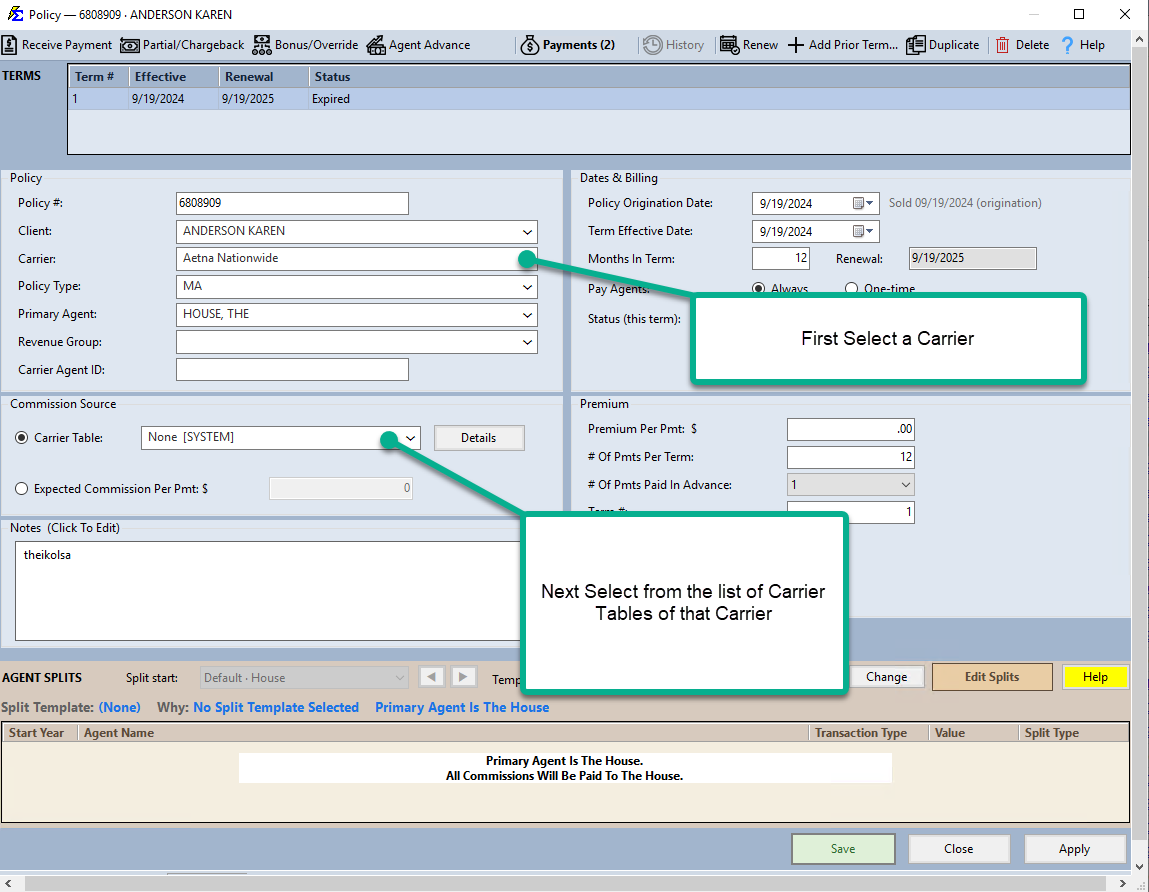Expand # Of Pmts Paid In Advance dropdown
Image resolution: width=1149 pixels, height=892 pixels.
[x=906, y=484]
